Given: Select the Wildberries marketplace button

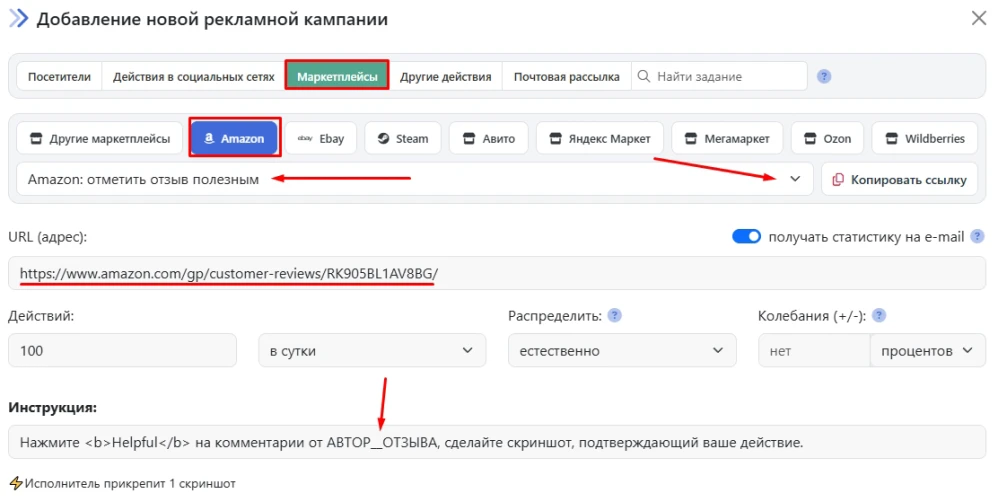Looking at the screenshot, I should click(x=925, y=138).
